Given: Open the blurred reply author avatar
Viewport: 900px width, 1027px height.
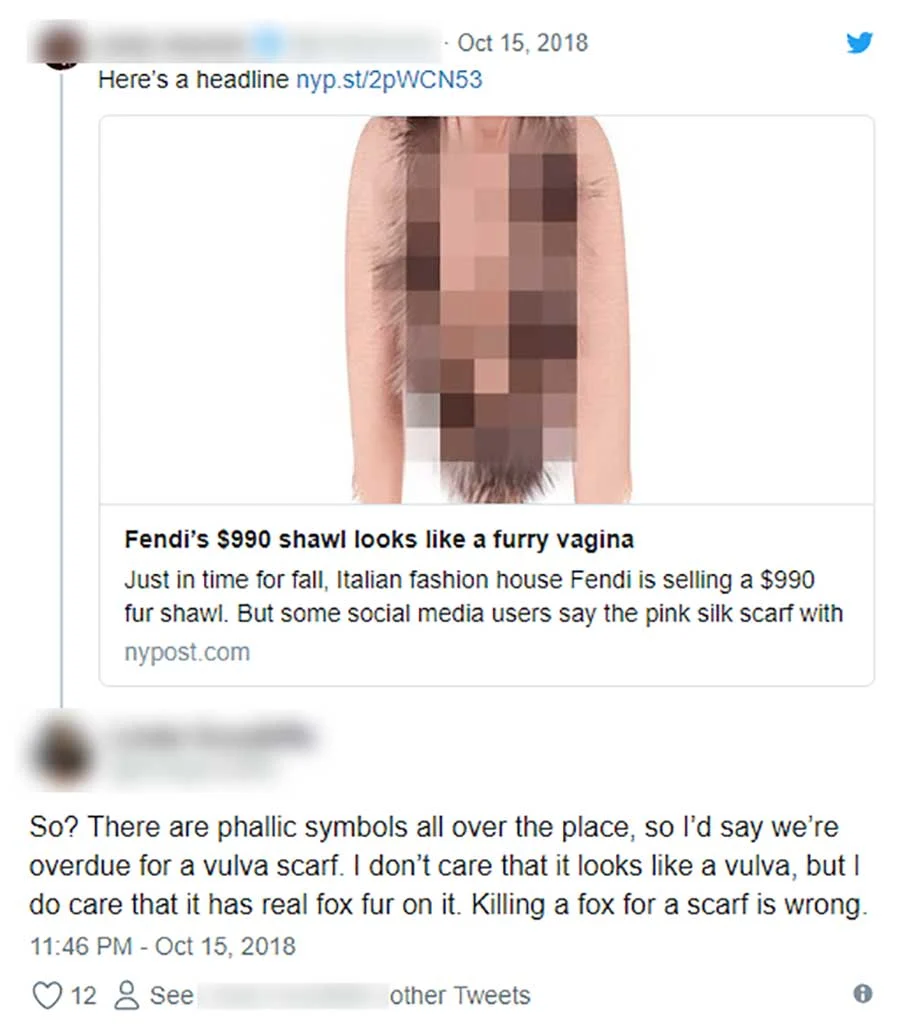Looking at the screenshot, I should click(60, 753).
